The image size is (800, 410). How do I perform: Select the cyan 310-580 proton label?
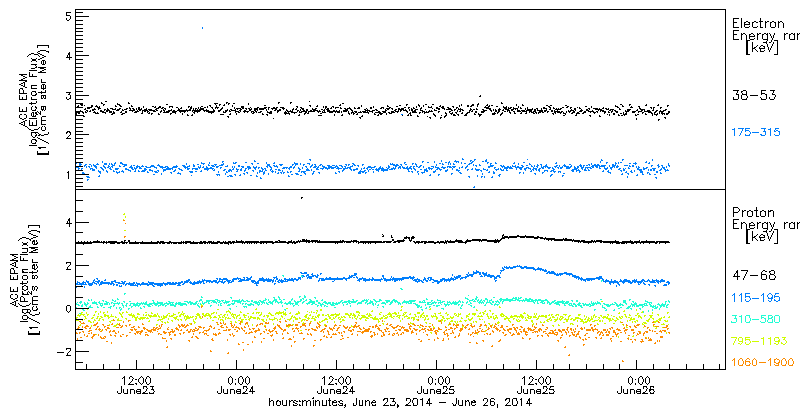tap(756, 319)
